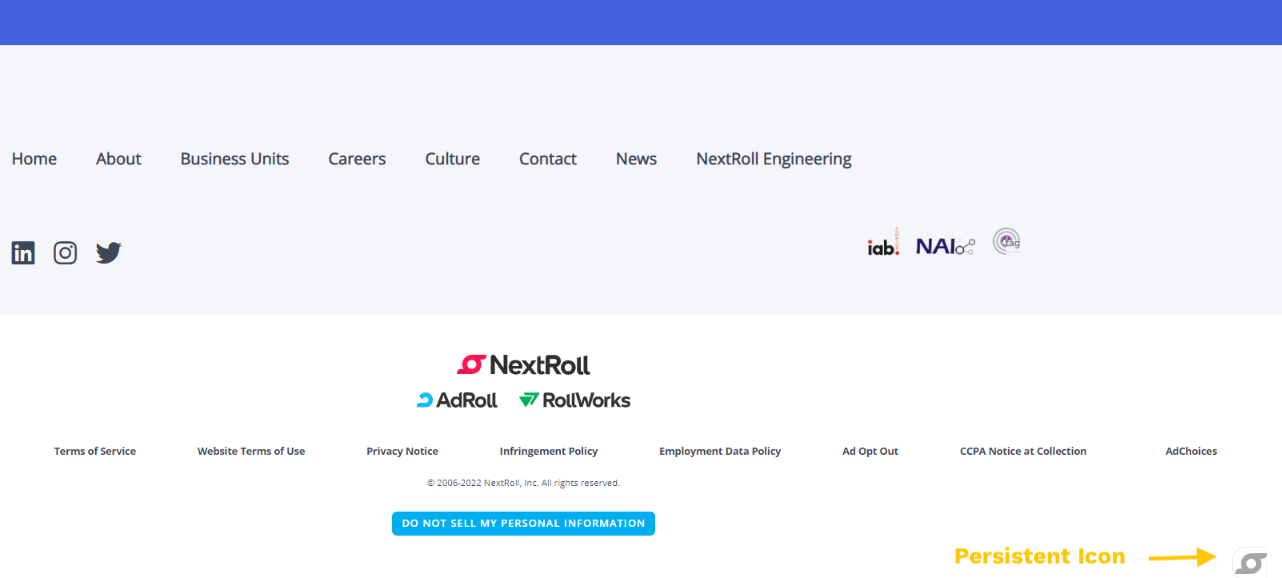1282x578 pixels.
Task: Click the AdRoll logo
Action: (x=457, y=400)
